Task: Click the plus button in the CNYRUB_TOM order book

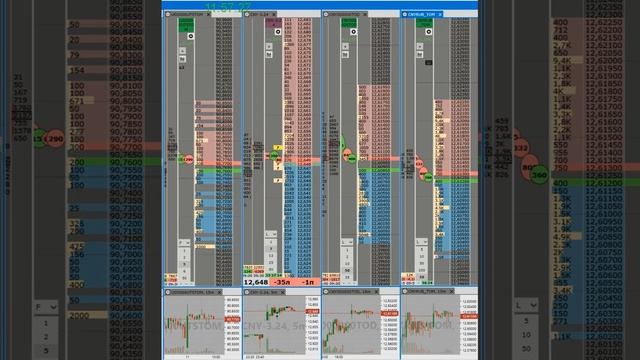Action: point(420,46)
